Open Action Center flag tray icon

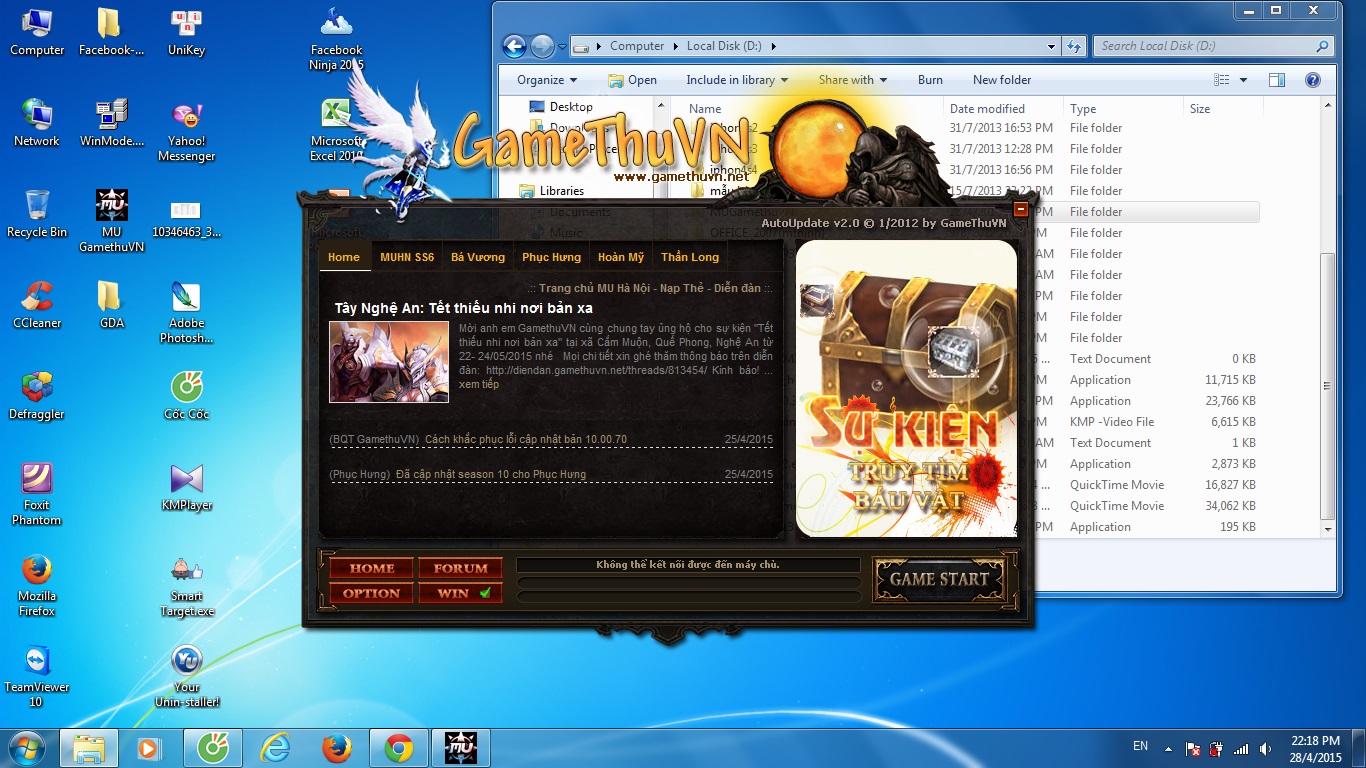point(1193,749)
